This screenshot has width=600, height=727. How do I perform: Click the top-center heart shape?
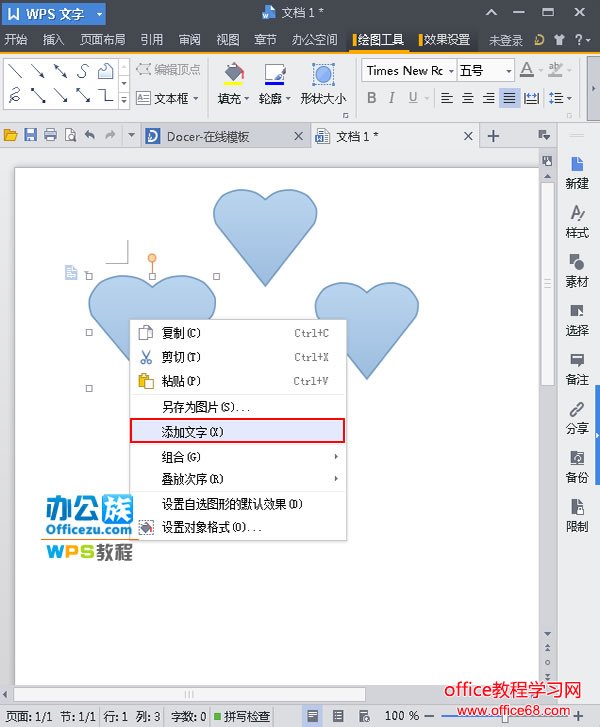click(265, 230)
